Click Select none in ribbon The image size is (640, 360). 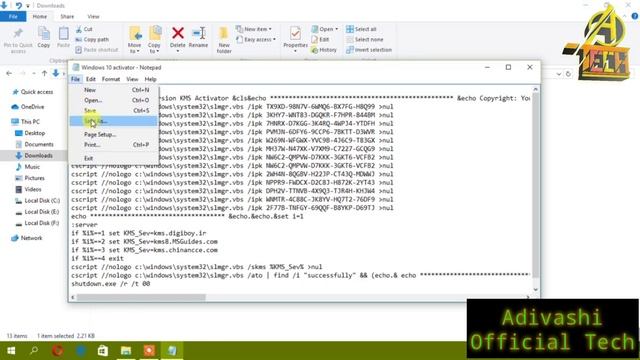point(364,40)
